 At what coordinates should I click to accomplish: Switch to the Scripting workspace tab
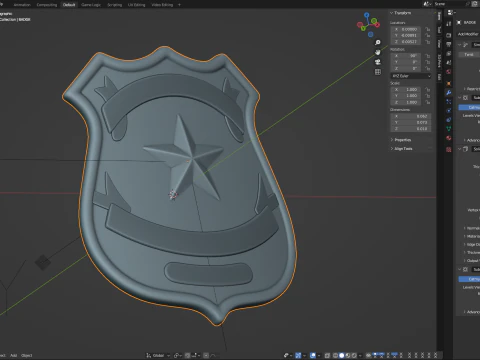[x=114, y=5]
